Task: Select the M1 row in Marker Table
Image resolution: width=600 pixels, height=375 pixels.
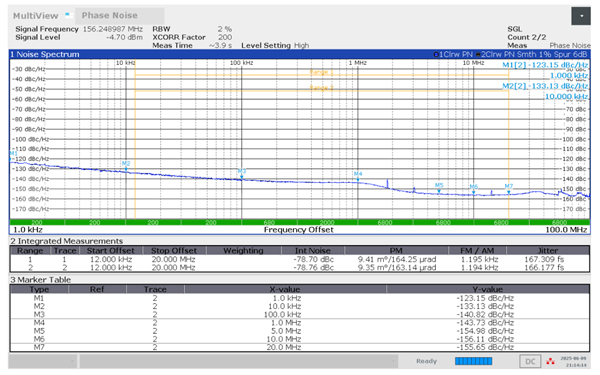Action: click(x=300, y=298)
